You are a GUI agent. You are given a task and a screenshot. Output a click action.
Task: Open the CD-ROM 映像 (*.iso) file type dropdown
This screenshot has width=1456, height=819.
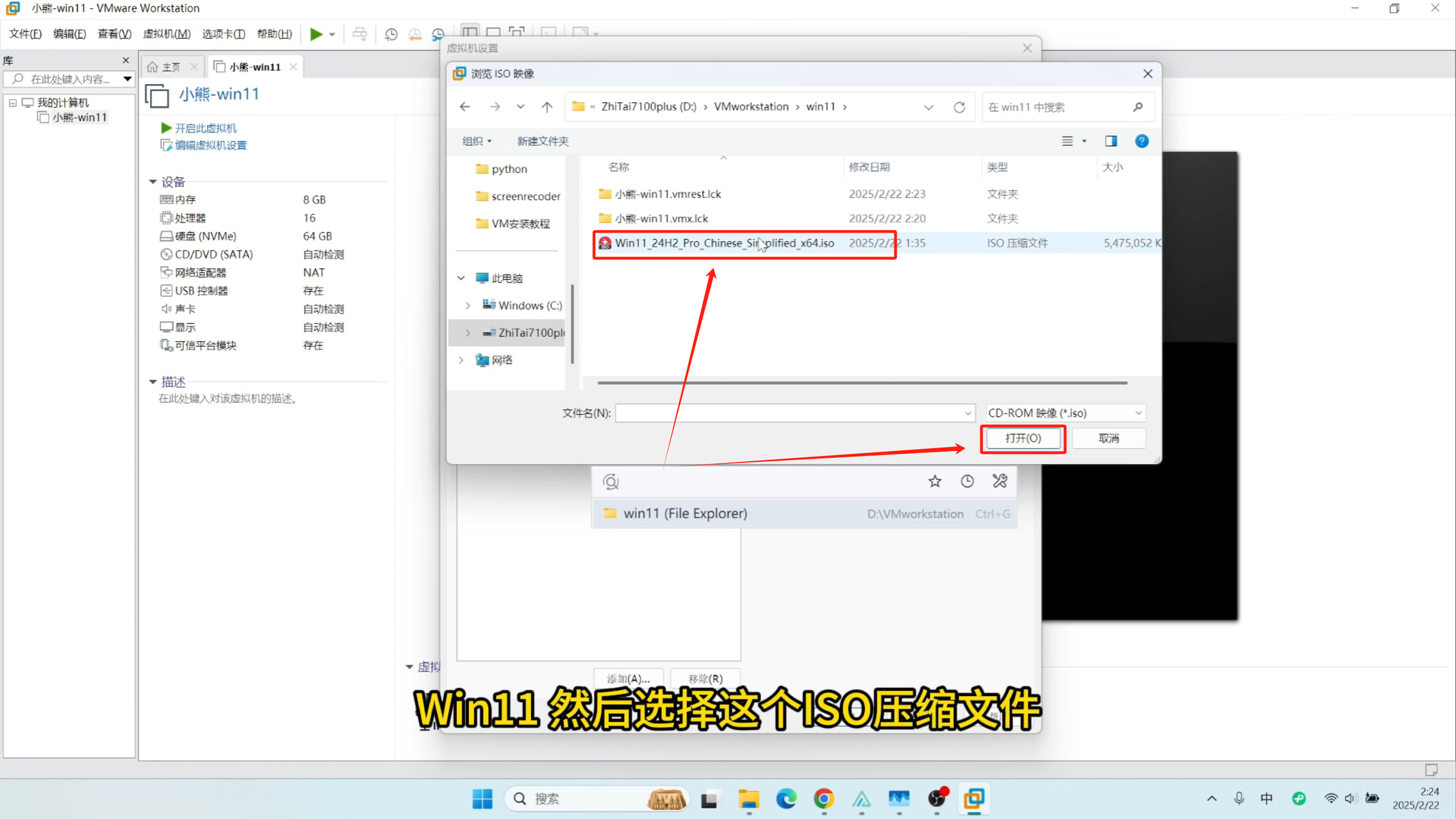[1065, 413]
